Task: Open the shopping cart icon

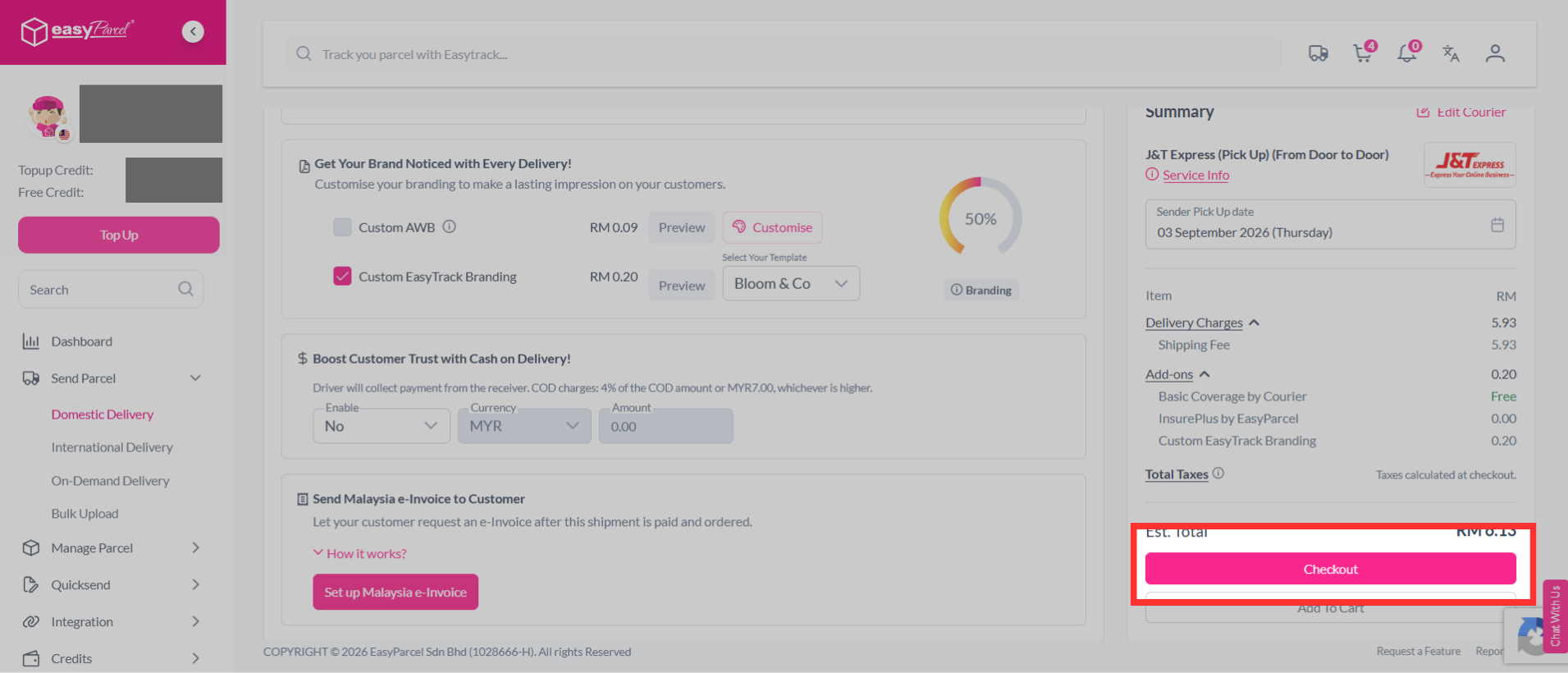Action: (x=1363, y=53)
